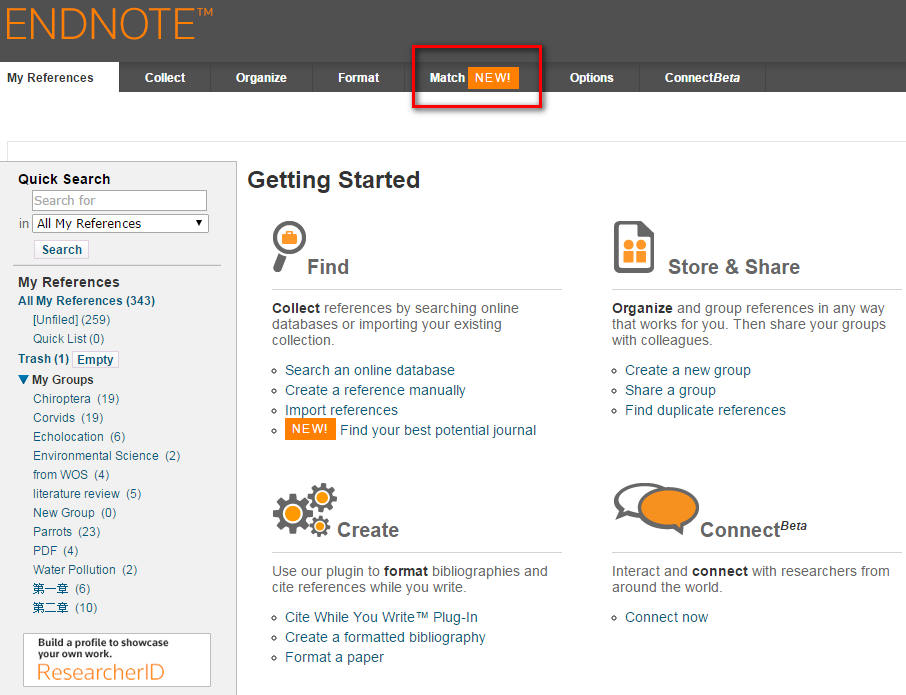Open Quick List (0)
This screenshot has height=695, width=906.
(68, 339)
